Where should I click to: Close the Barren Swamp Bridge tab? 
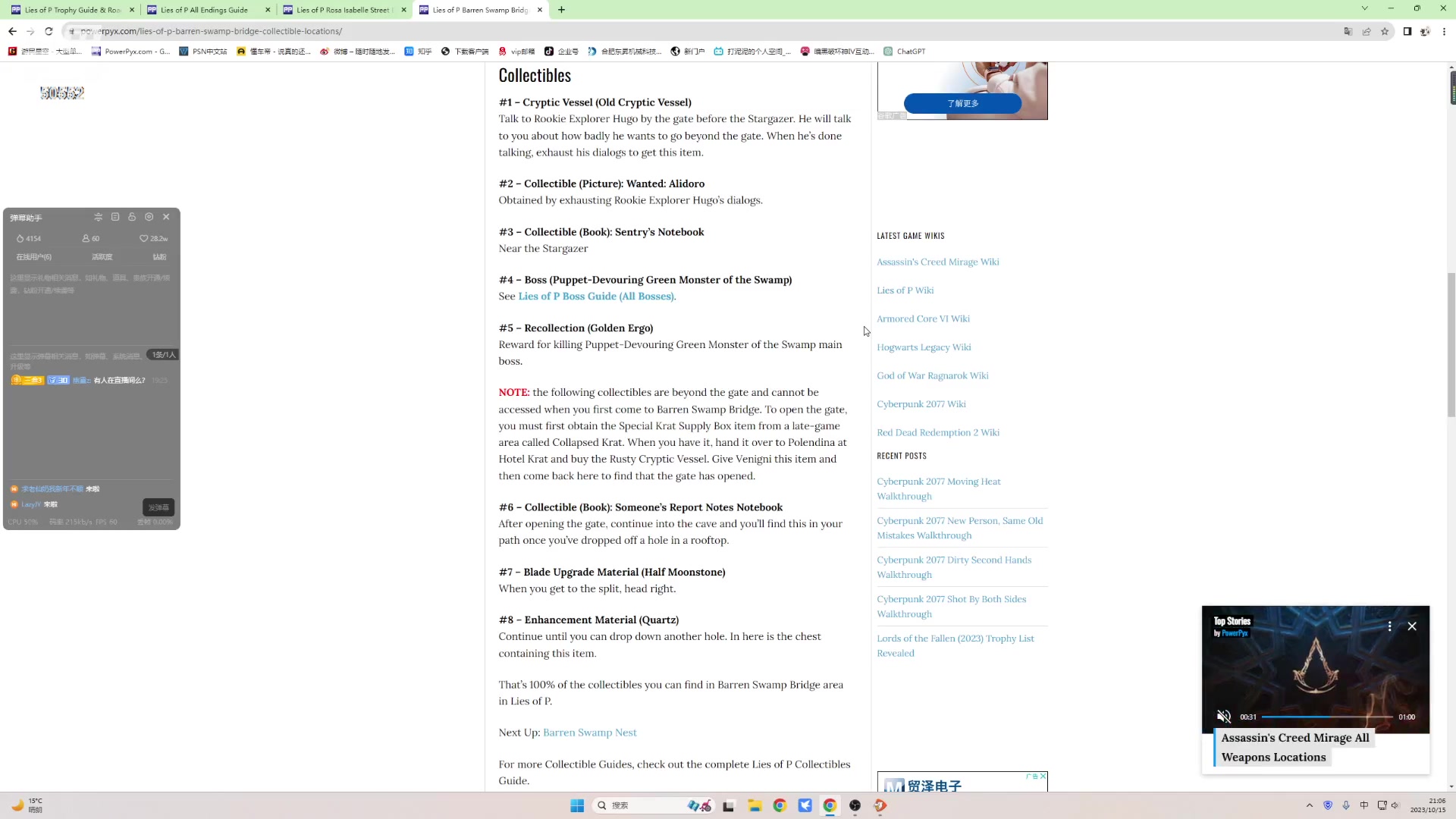click(540, 10)
